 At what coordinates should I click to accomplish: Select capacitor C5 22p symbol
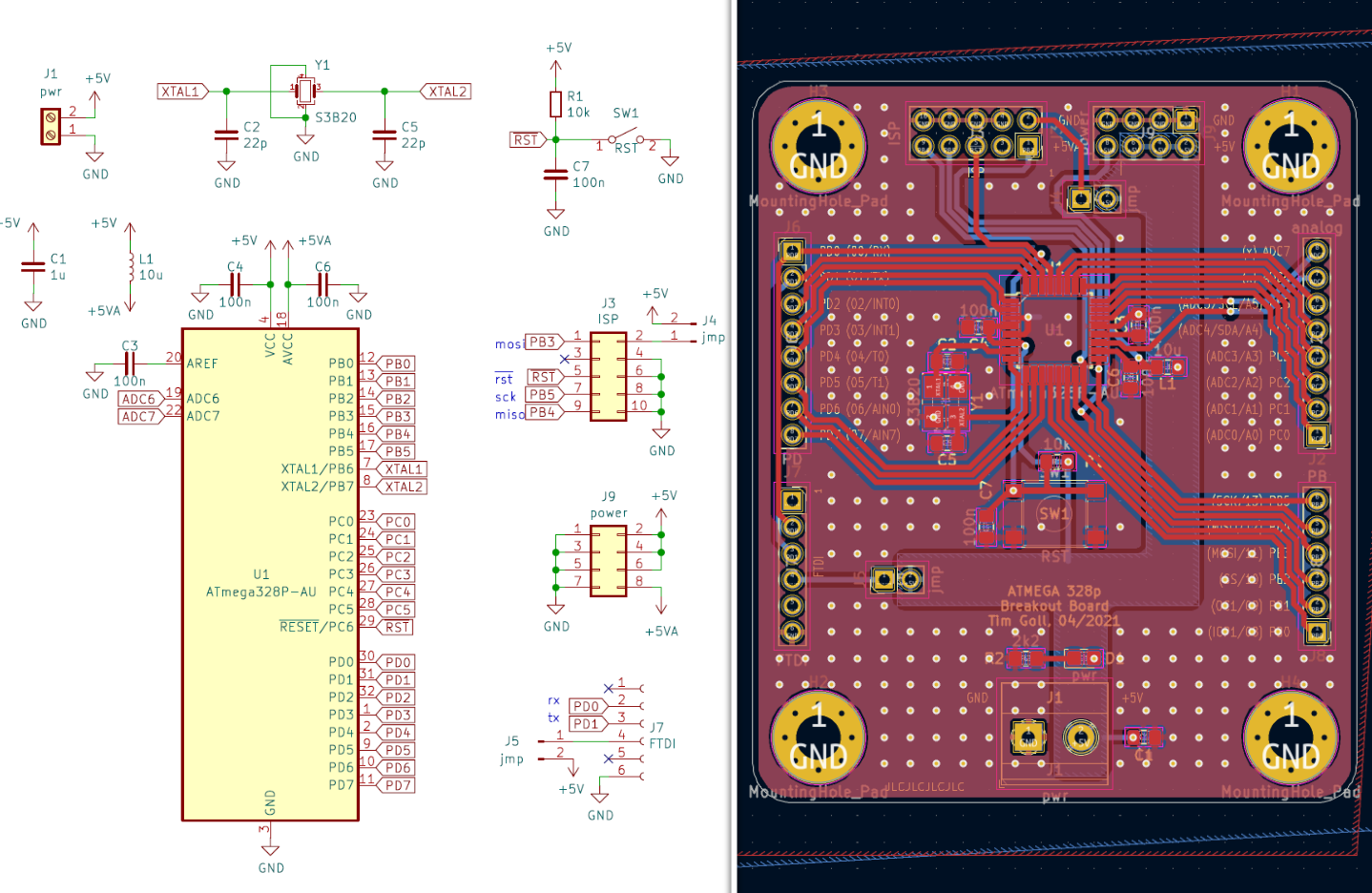[385, 135]
